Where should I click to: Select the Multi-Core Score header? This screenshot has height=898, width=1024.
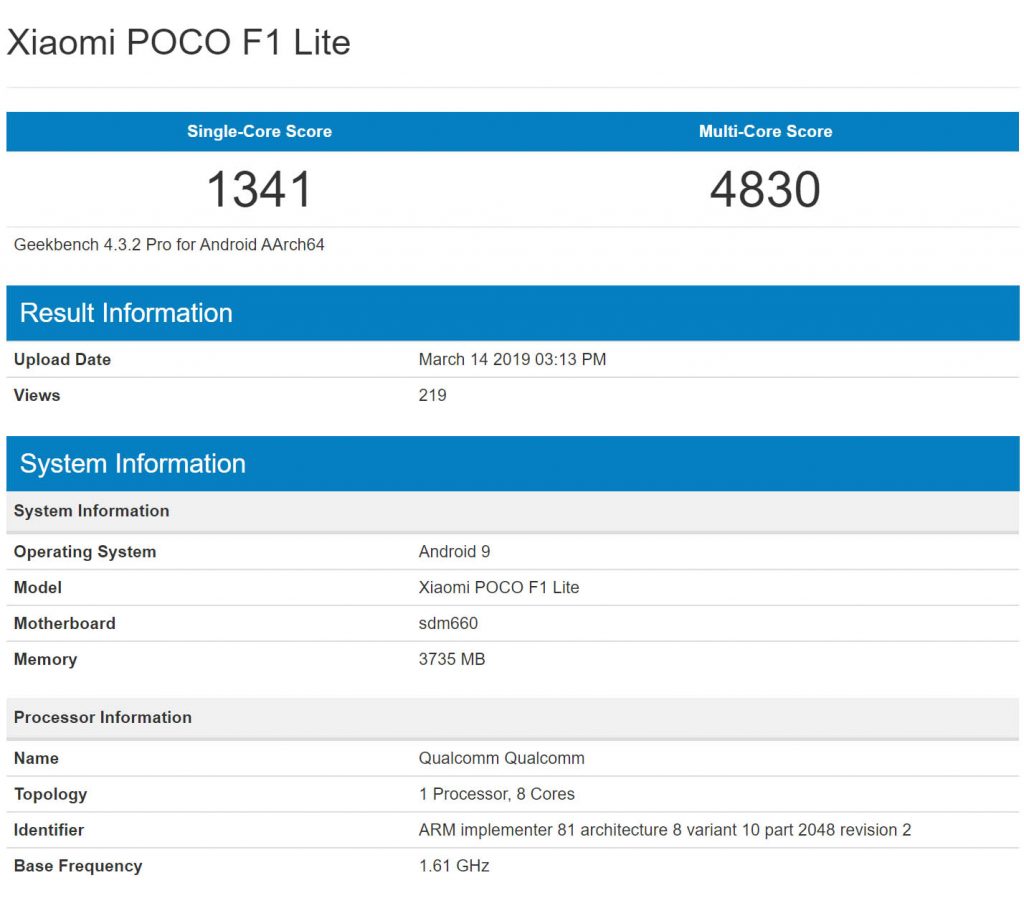765,131
